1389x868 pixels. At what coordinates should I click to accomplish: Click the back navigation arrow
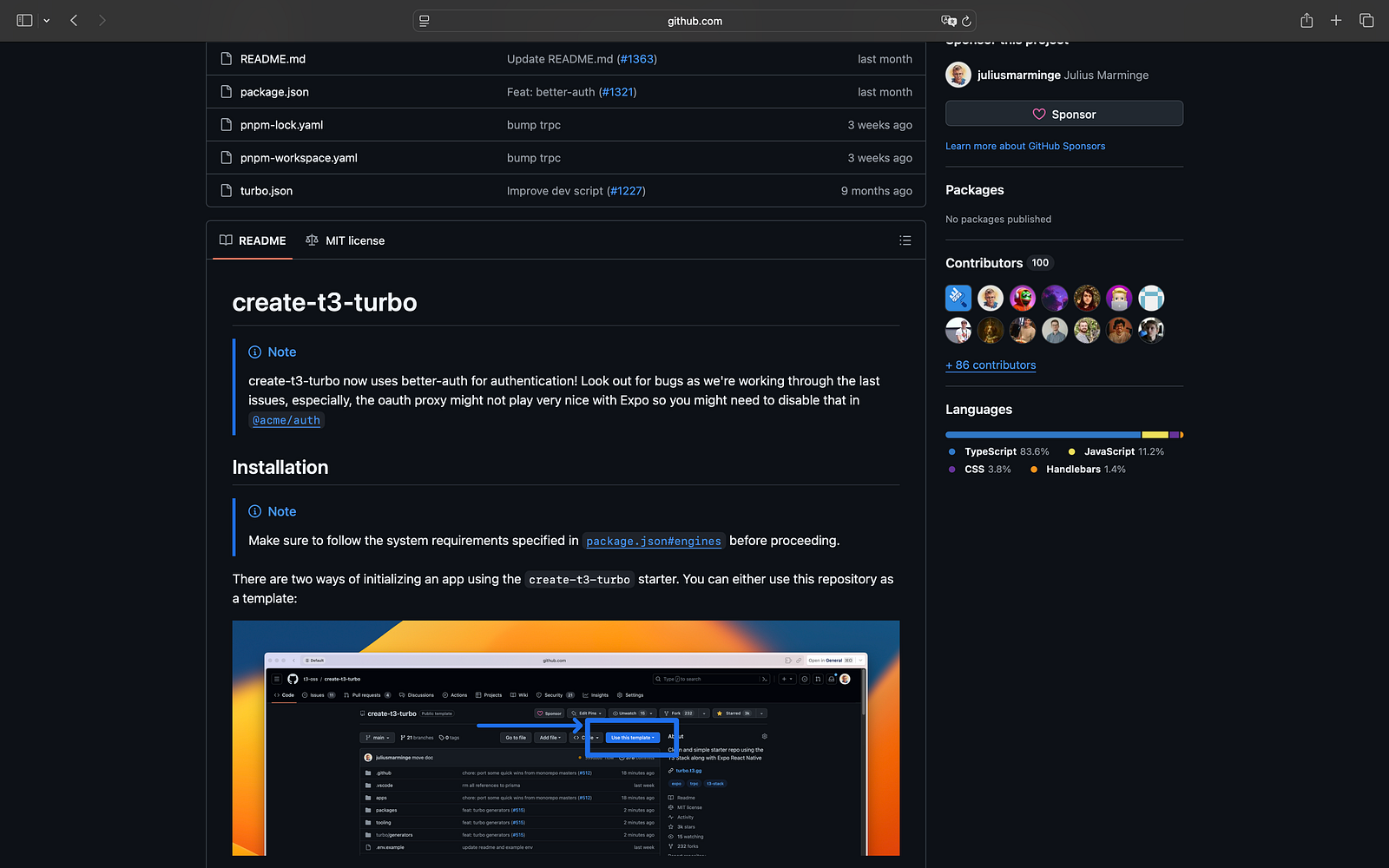74,20
